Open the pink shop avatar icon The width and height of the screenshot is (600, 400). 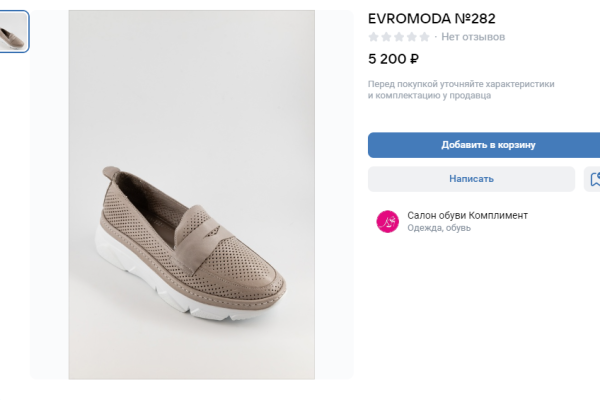[x=386, y=221]
